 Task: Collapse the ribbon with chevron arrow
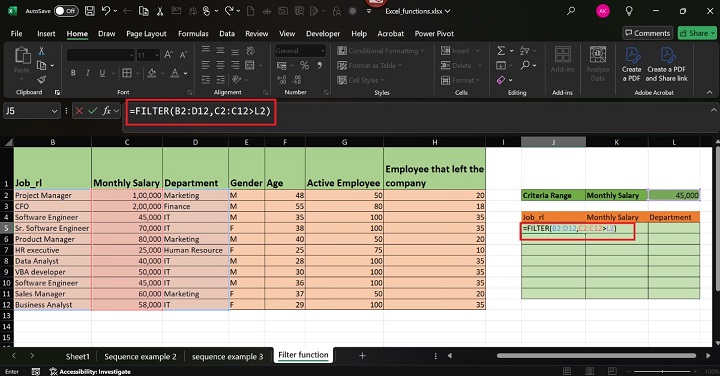pos(709,92)
